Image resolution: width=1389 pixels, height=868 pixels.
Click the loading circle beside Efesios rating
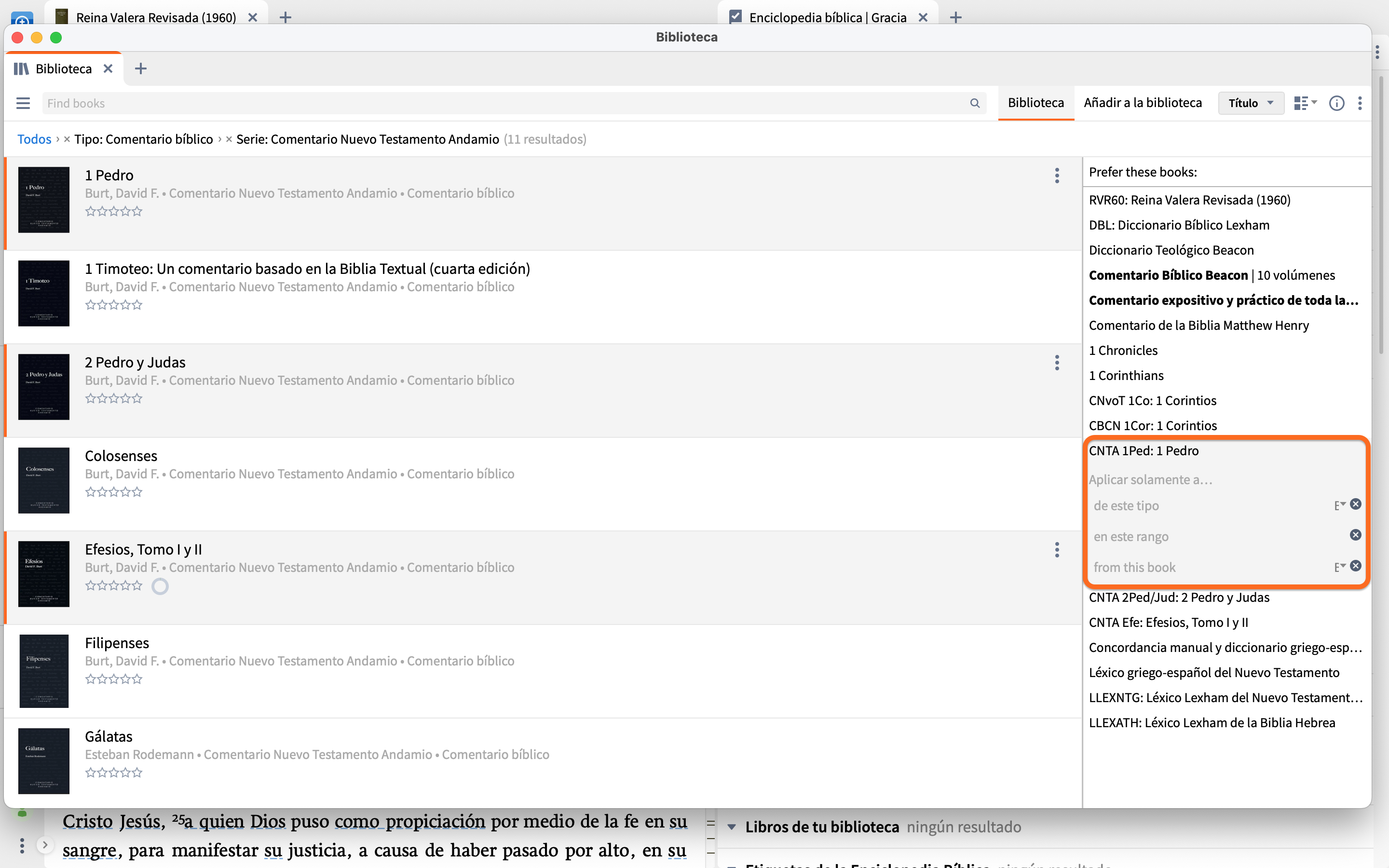pos(160,587)
